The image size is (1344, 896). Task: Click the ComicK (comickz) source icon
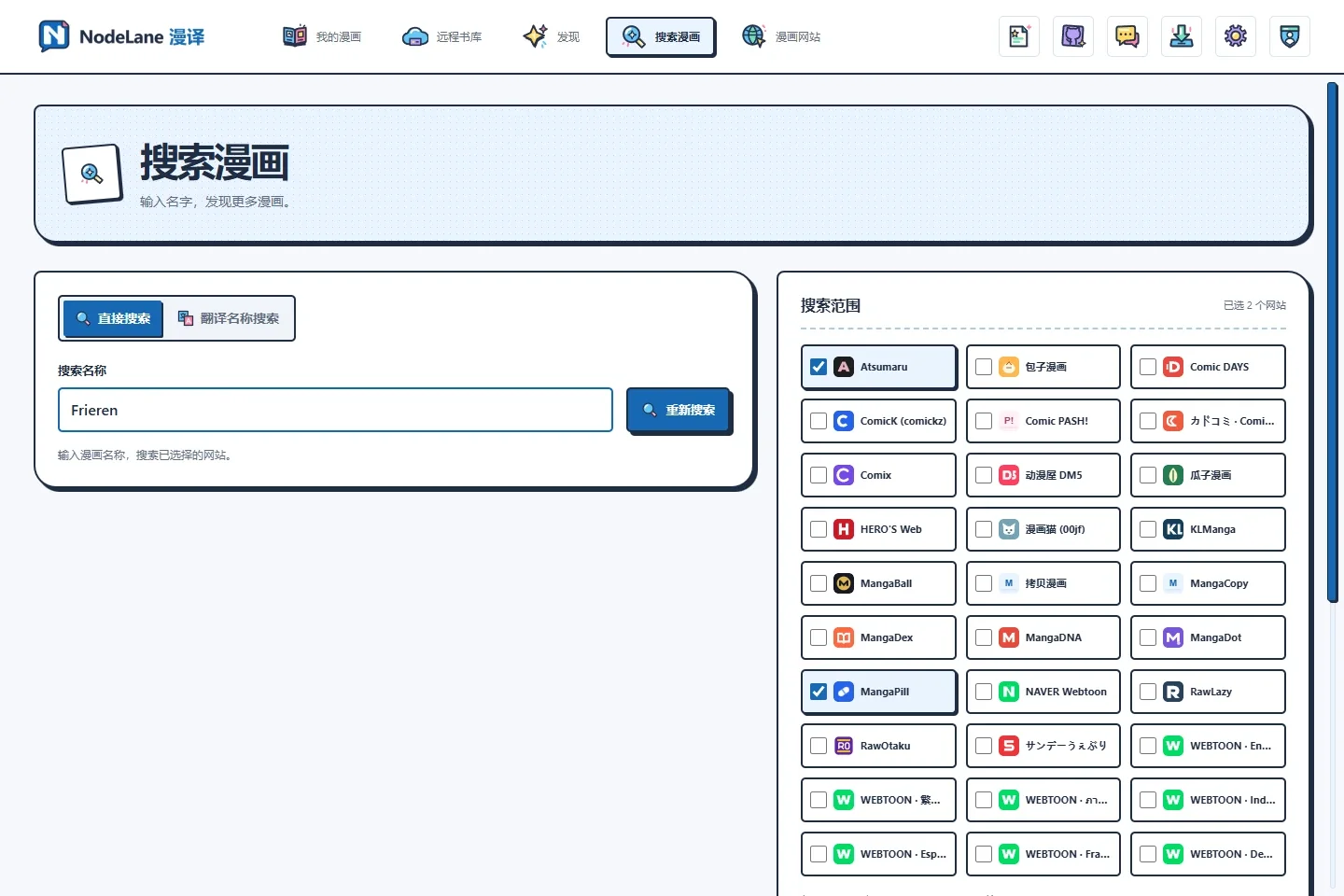point(844,421)
